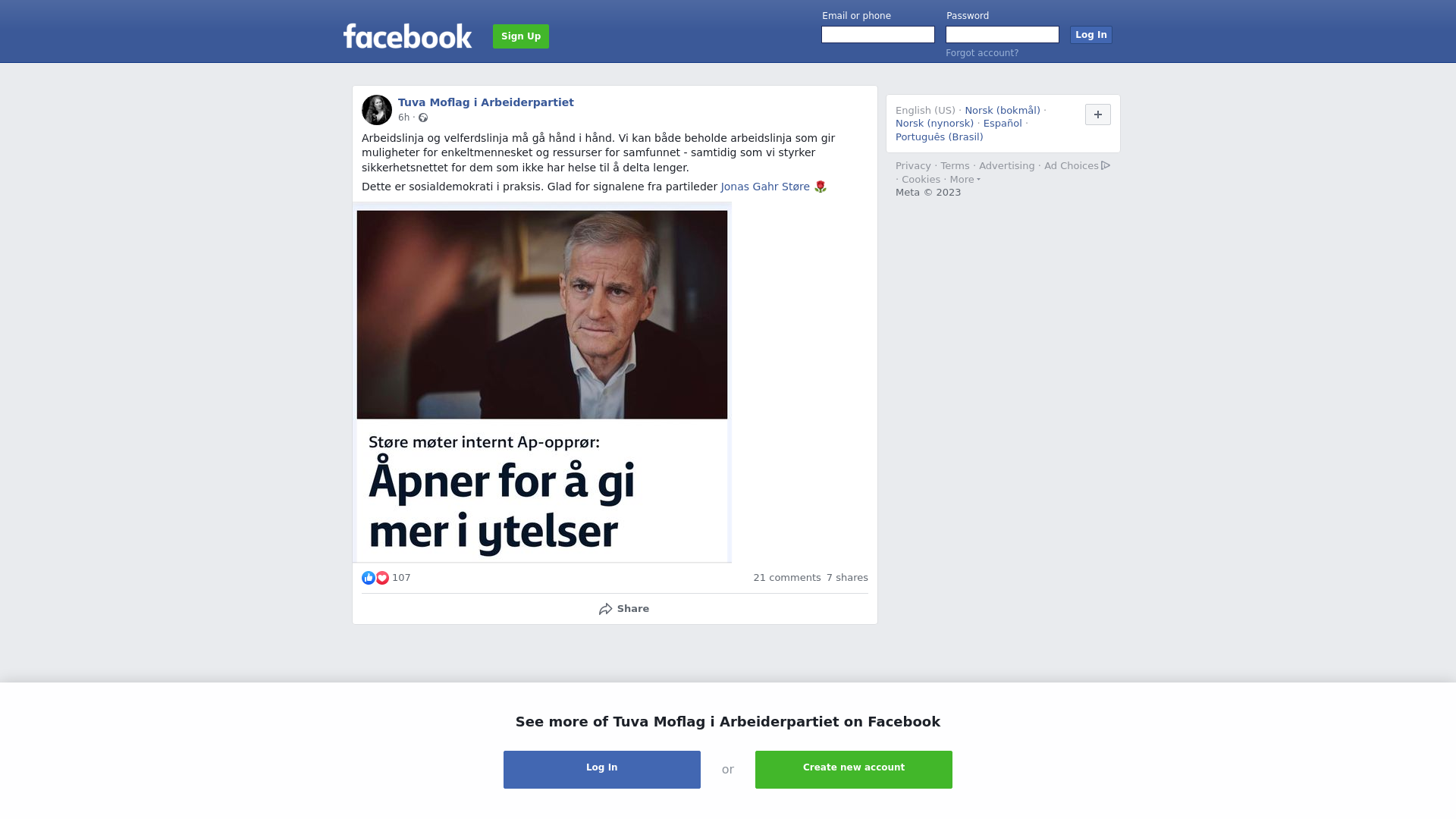Click the blue like reaction icon
Image resolution: width=1456 pixels, height=819 pixels.
[x=369, y=578]
